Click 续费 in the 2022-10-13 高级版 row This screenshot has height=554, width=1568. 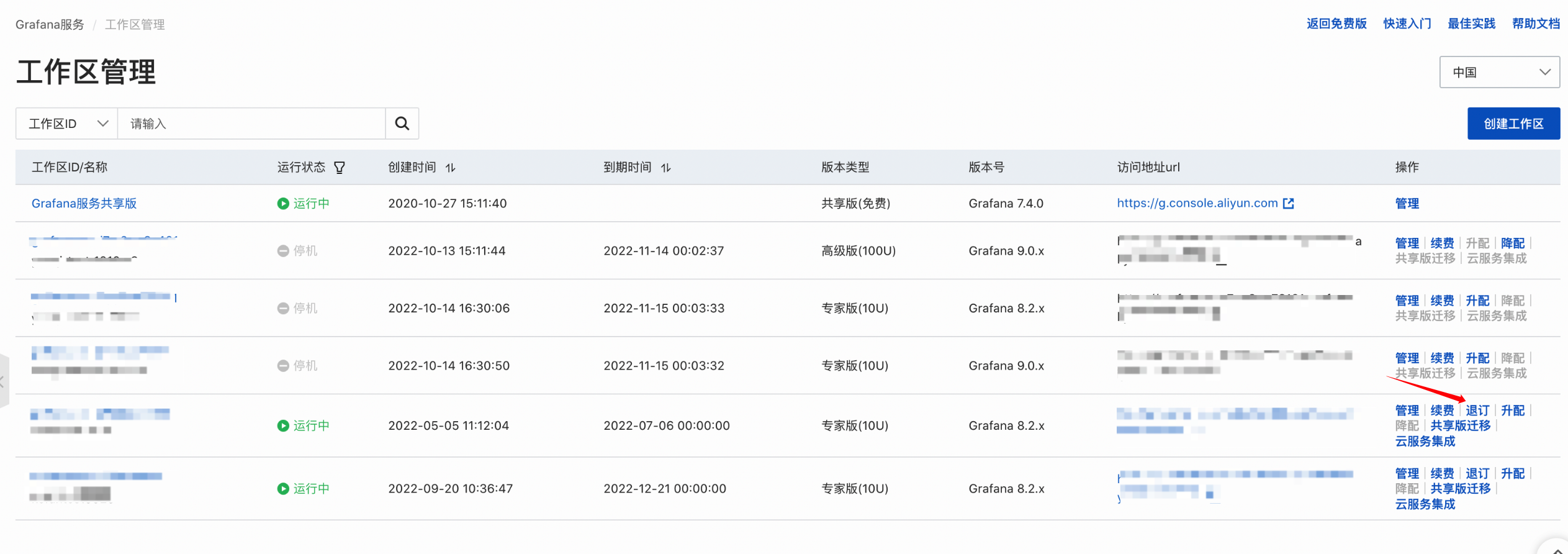pyautogui.click(x=1443, y=243)
